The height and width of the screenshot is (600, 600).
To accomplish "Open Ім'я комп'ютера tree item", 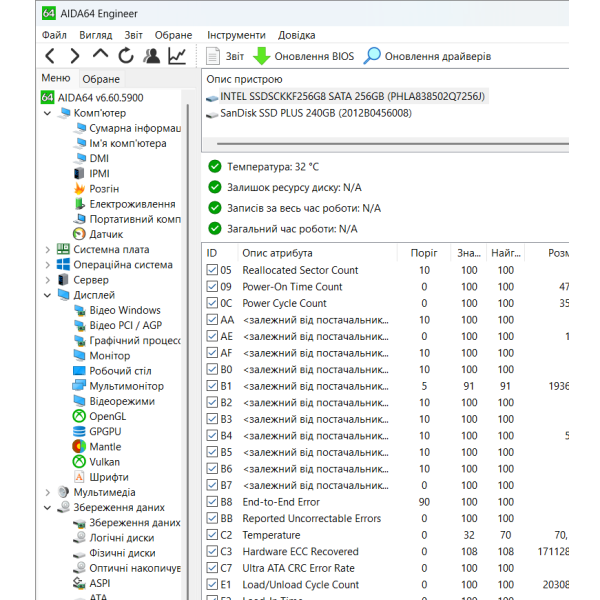I will (120, 143).
